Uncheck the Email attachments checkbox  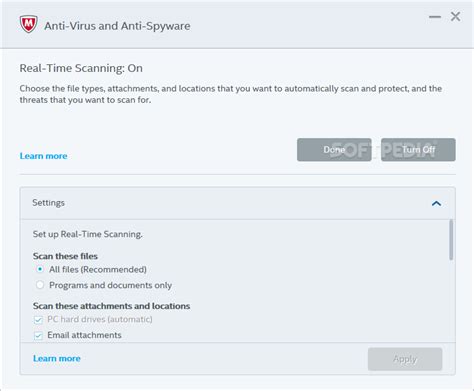pos(38,335)
